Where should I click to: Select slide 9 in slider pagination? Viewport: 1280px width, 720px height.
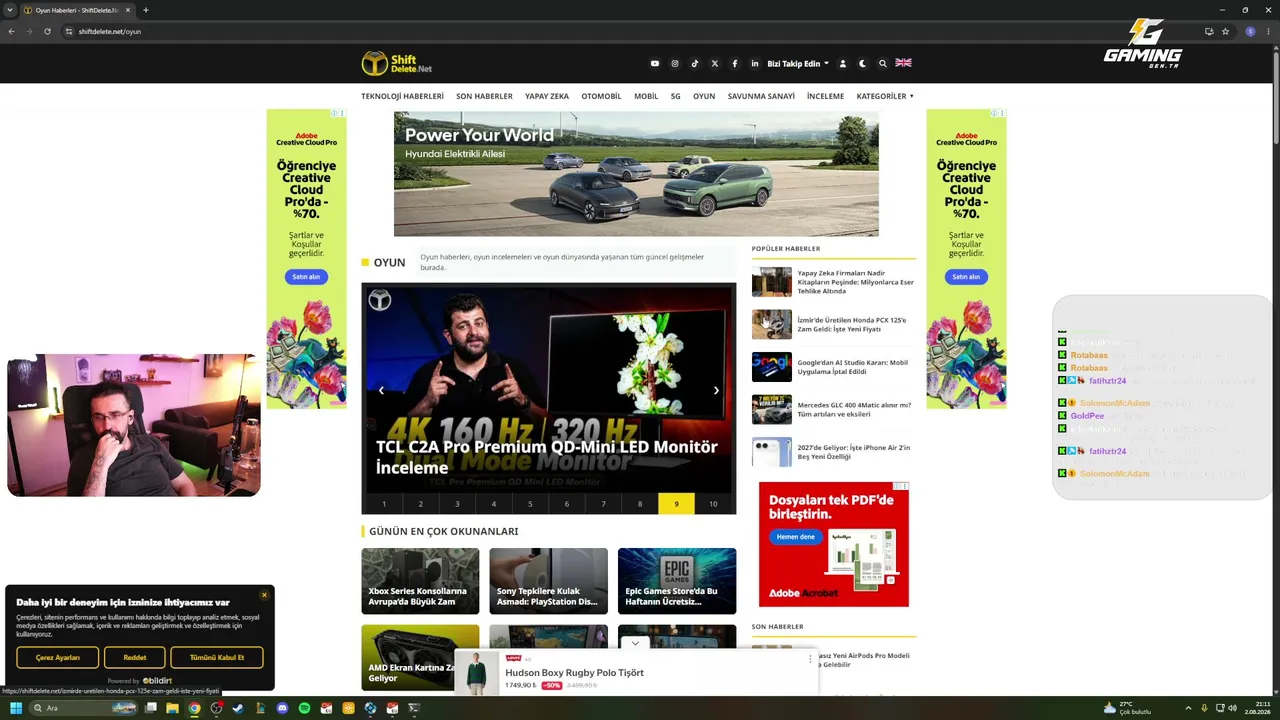point(676,504)
